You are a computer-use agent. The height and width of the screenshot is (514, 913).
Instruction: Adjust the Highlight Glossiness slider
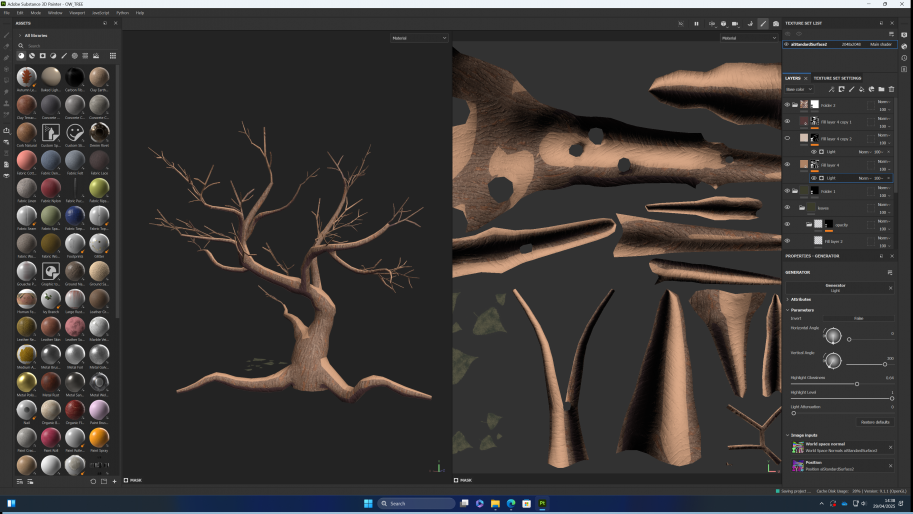857,384
